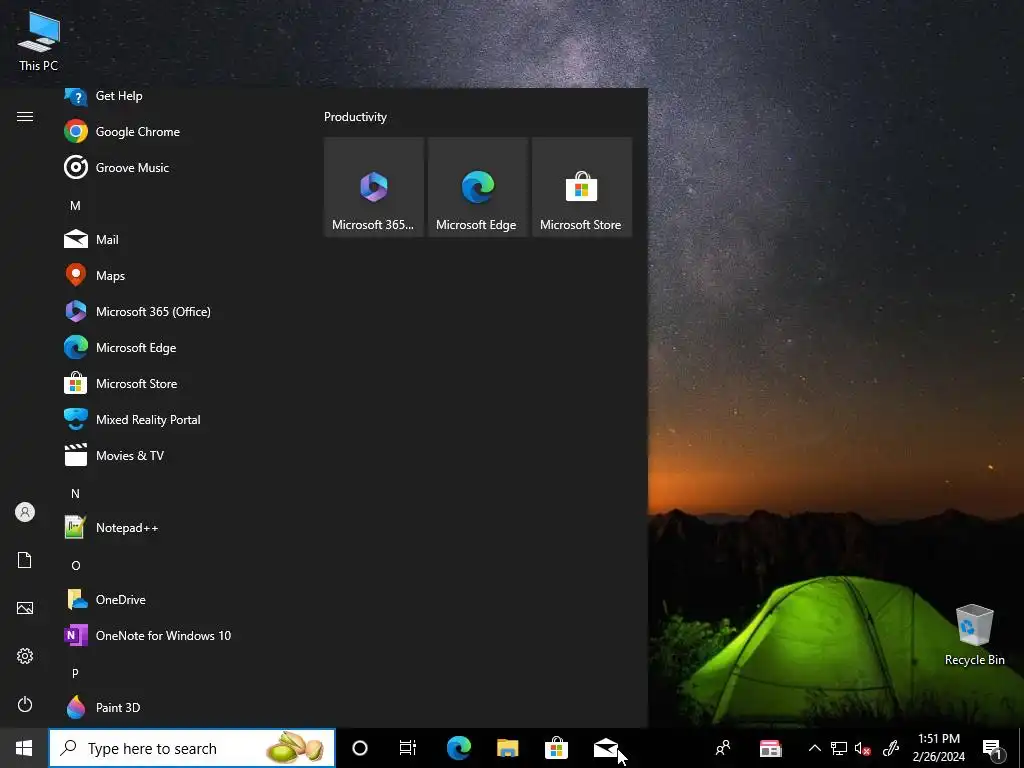Open Mail from the taskbar
1024x768 pixels.
pos(605,748)
